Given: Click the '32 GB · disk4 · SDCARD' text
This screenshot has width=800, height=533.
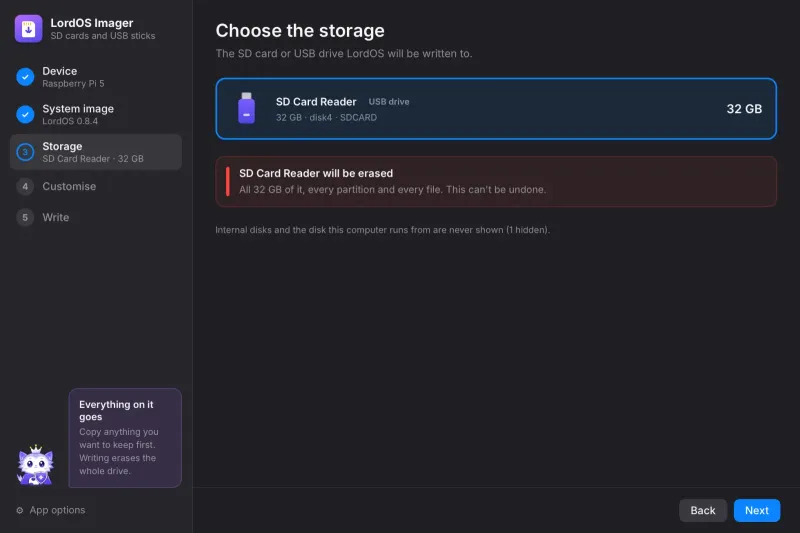Looking at the screenshot, I should [x=327, y=117].
